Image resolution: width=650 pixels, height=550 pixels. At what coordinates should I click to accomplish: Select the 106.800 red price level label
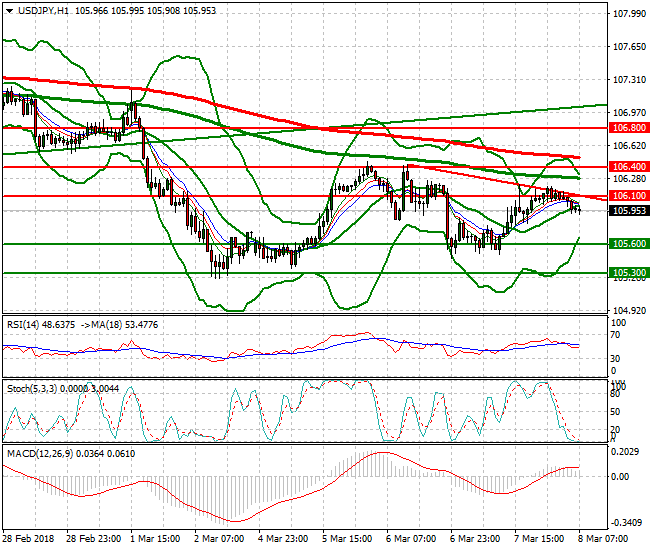point(629,128)
